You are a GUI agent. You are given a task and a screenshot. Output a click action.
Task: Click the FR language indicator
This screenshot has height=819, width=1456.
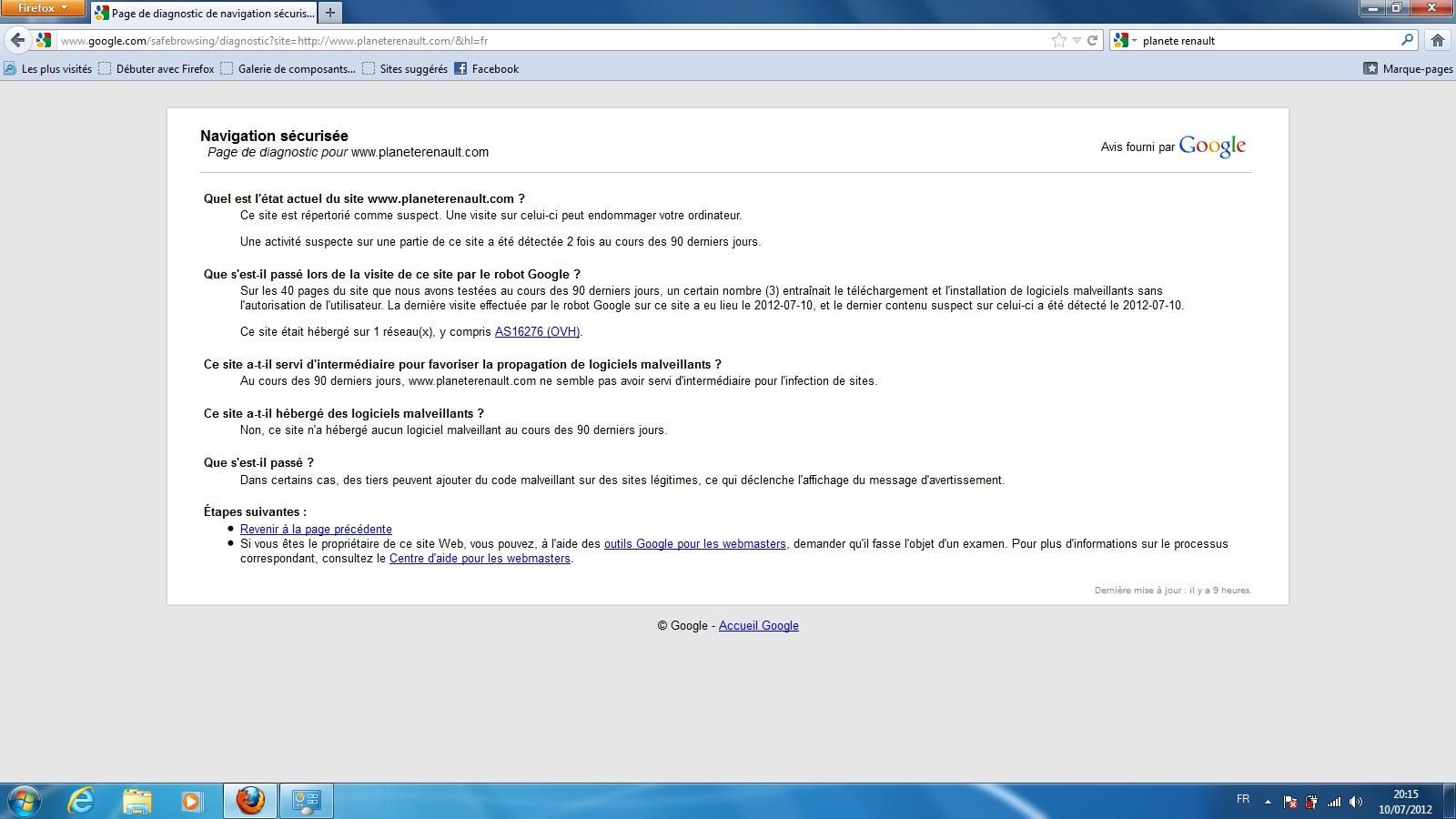point(1243,799)
